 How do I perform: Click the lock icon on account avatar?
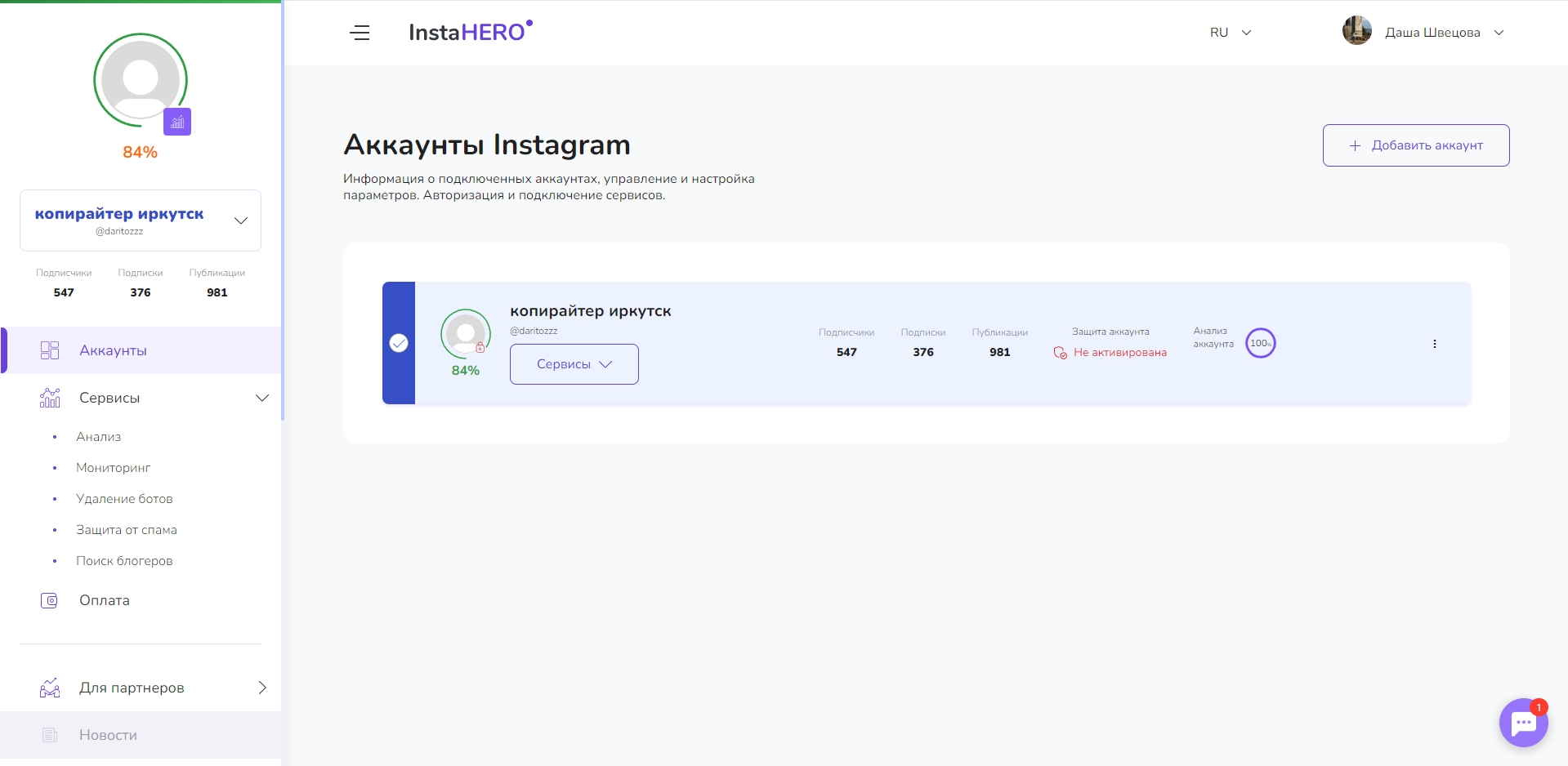480,347
